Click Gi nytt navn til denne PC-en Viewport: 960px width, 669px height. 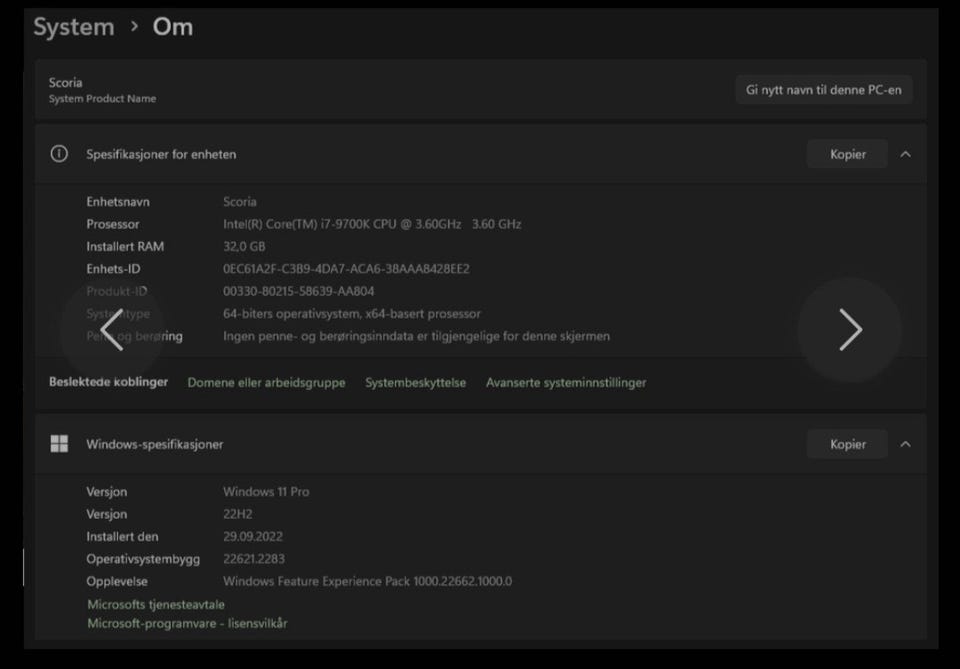pyautogui.click(x=823, y=90)
